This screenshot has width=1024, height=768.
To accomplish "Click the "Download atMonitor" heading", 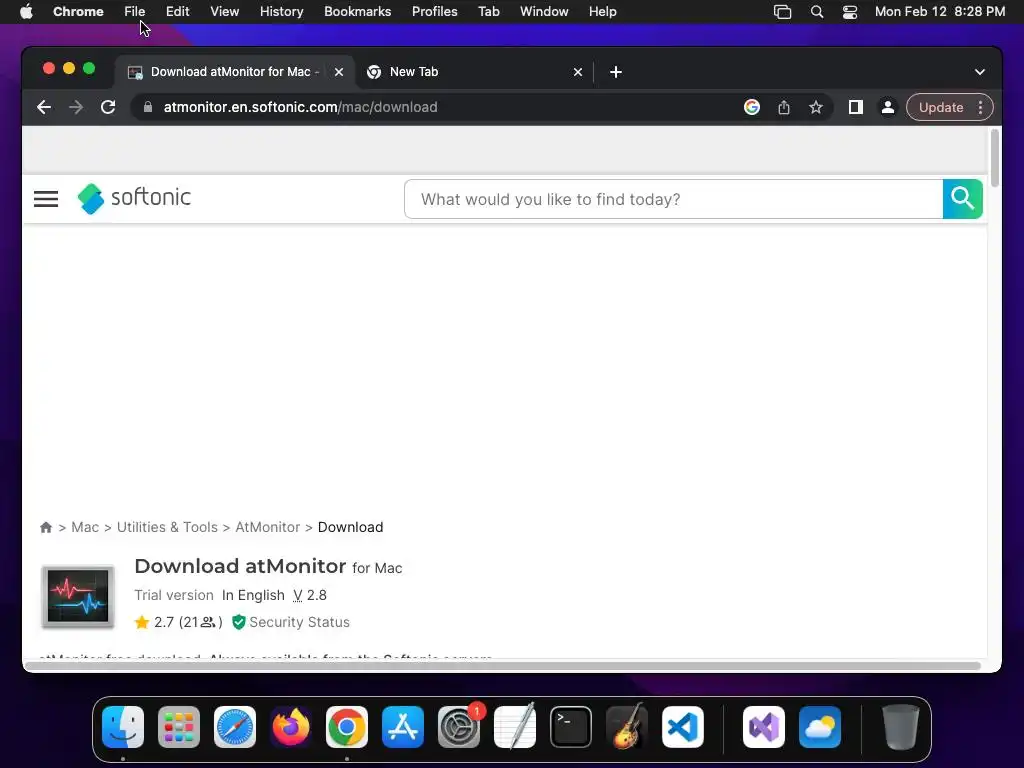I will tap(240, 566).
